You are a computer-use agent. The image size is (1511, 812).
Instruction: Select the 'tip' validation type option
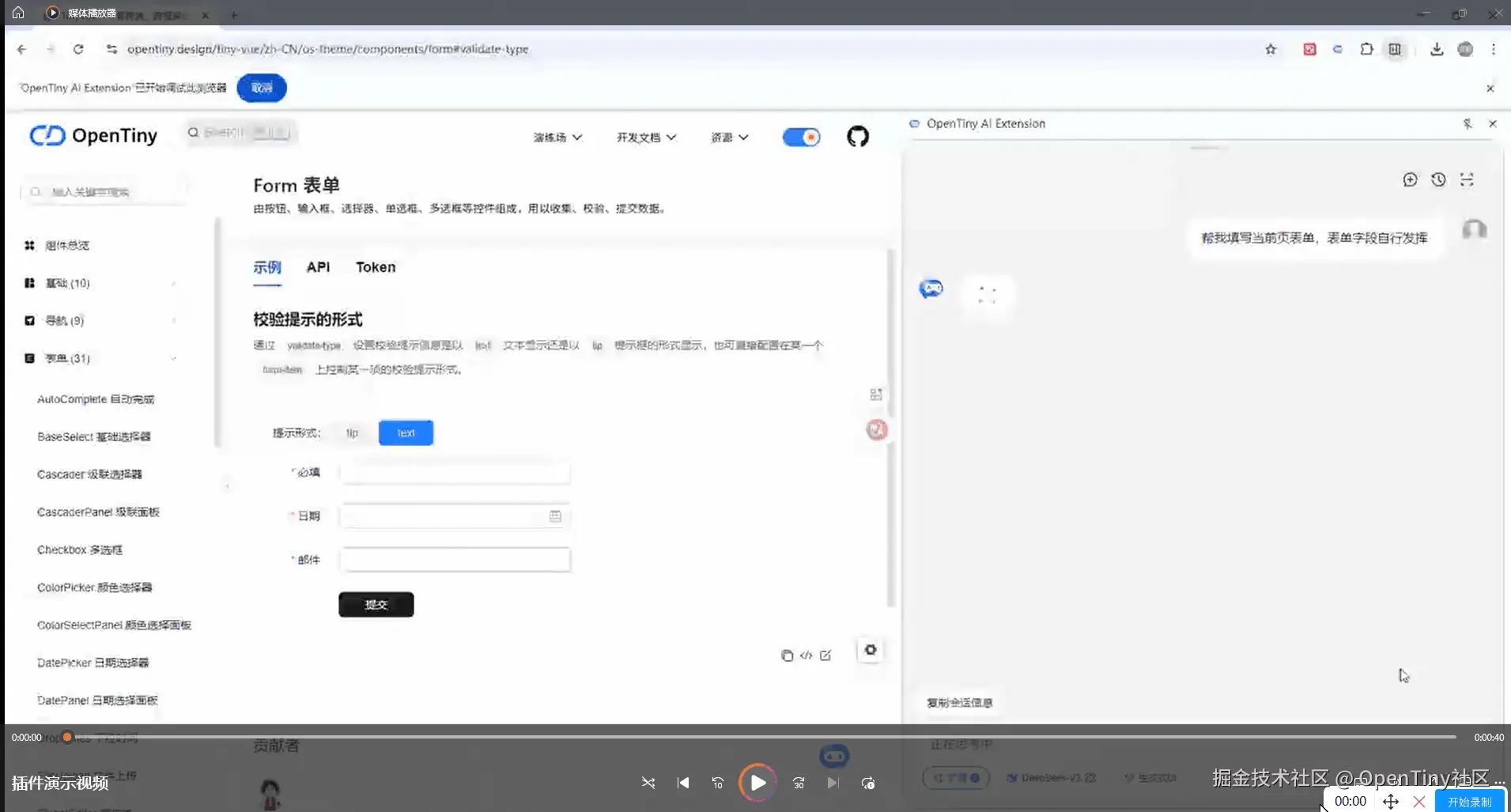click(x=352, y=432)
